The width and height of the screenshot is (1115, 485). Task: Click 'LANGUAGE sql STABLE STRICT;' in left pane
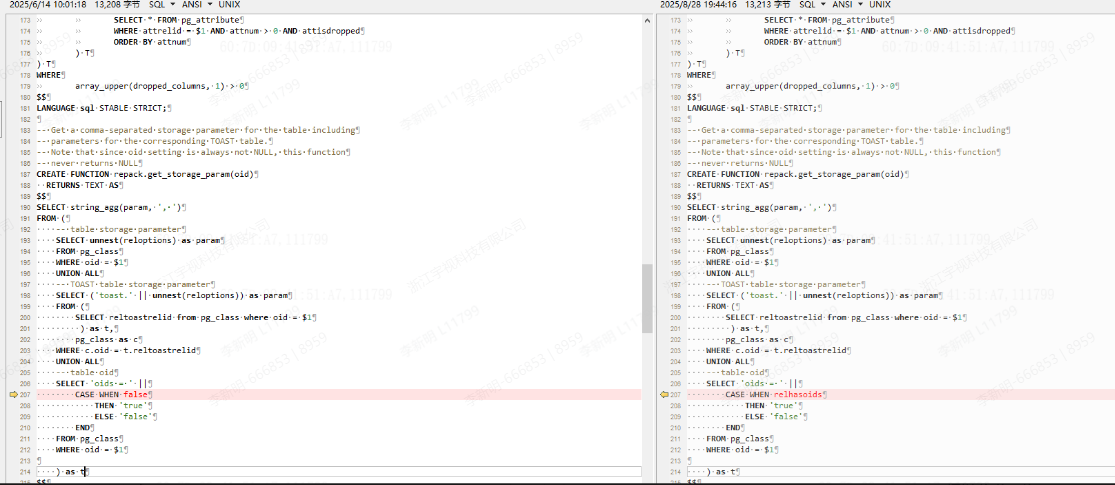point(101,108)
